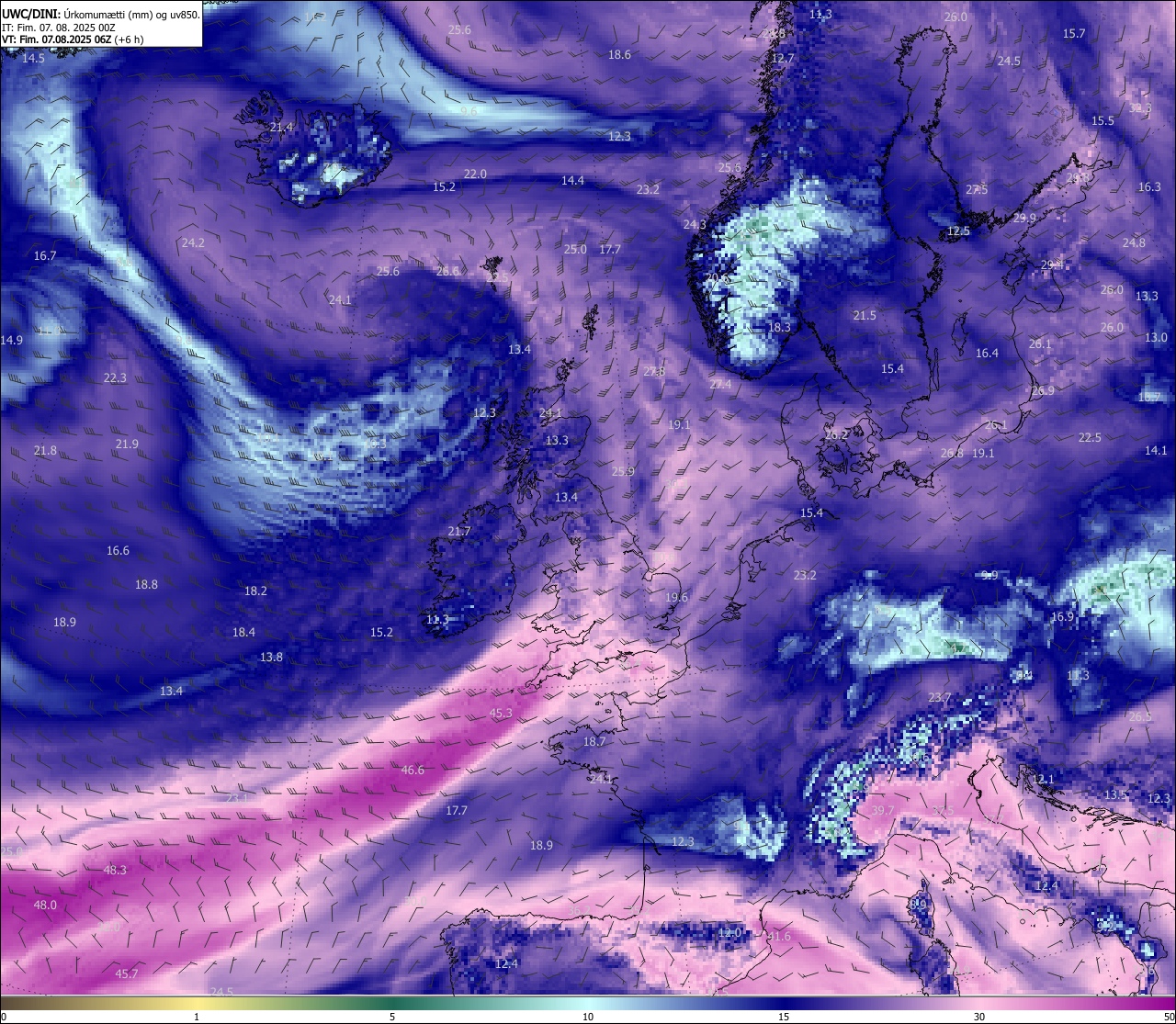Click the colour scale tick labelled 30
This screenshot has height=1024, width=1176.
[x=979, y=1017]
